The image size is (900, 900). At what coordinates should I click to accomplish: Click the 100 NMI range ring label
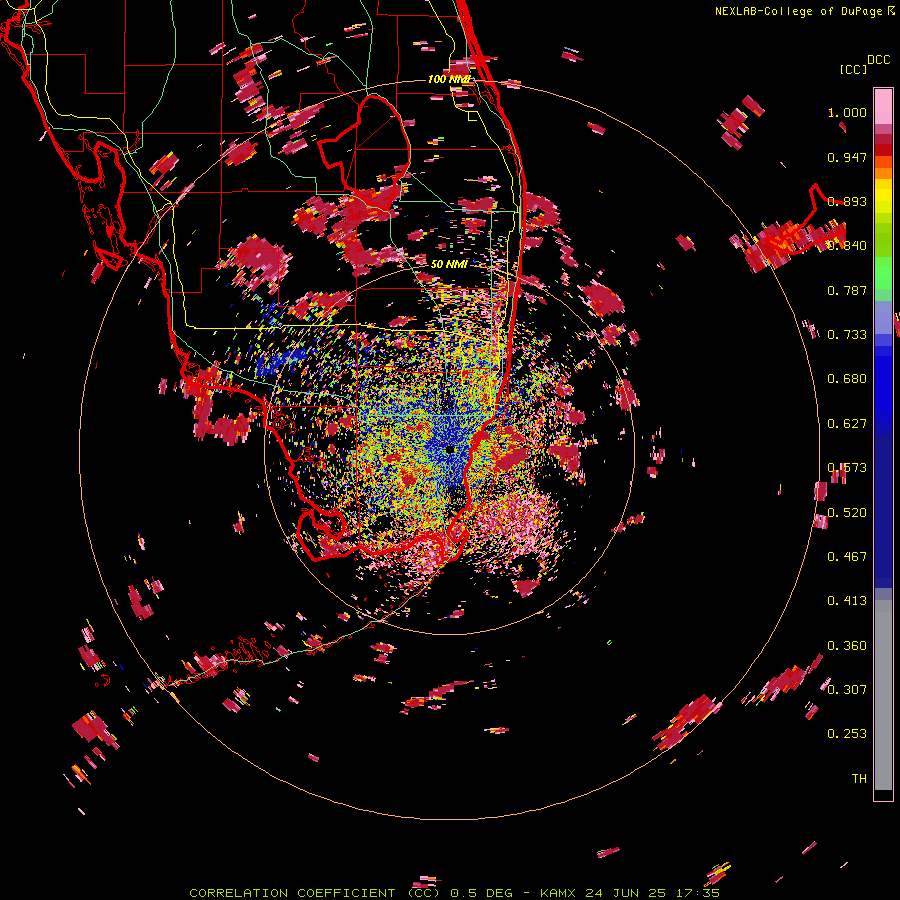pos(450,79)
